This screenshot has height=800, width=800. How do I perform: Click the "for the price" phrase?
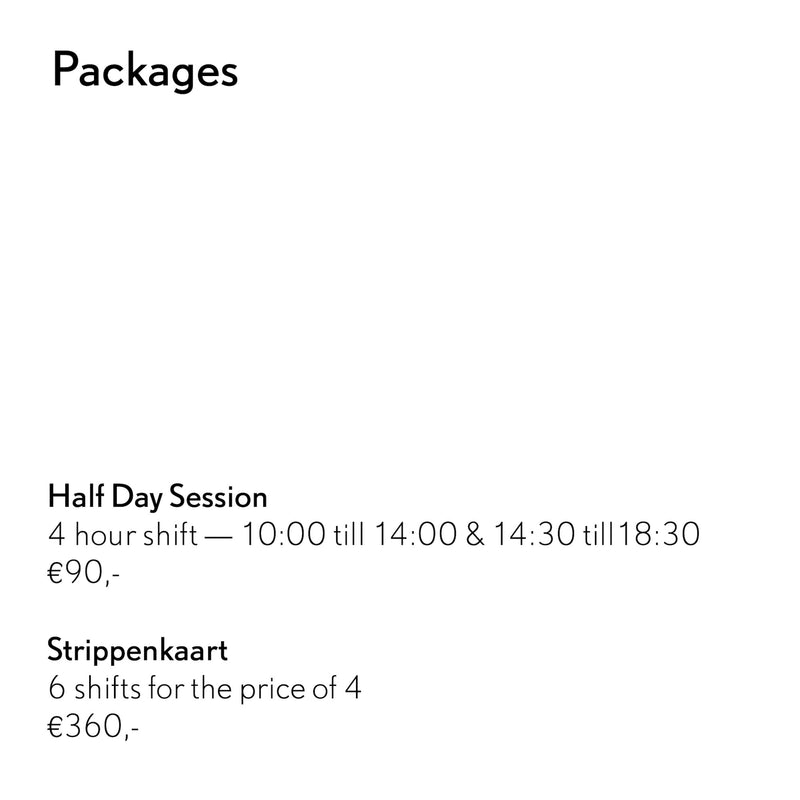coord(231,690)
